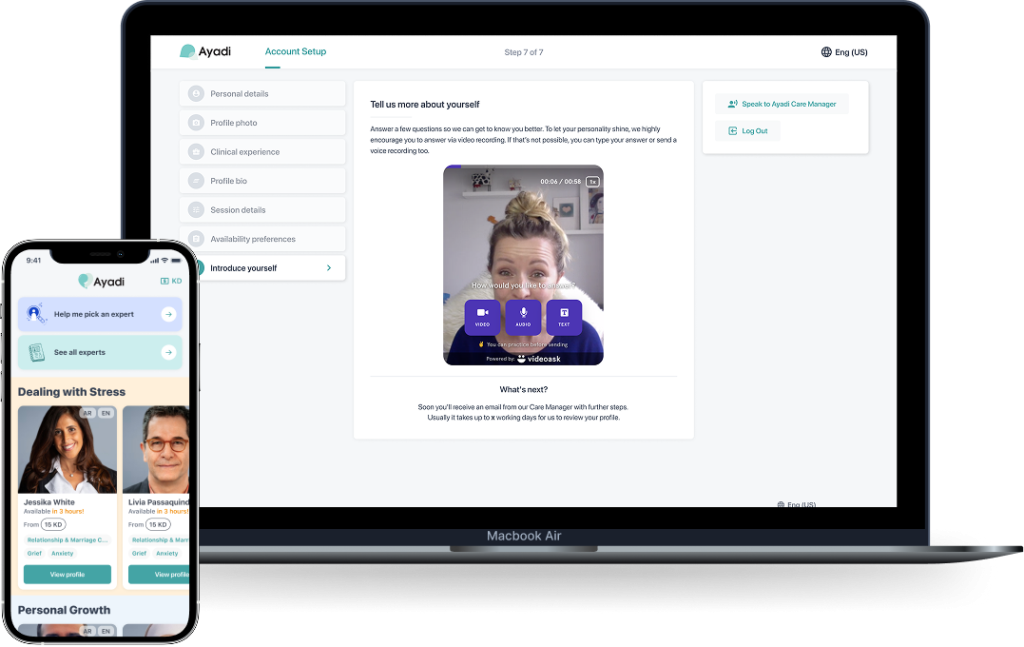
Task: Tap the arrow on See all experts
Action: pos(168,352)
